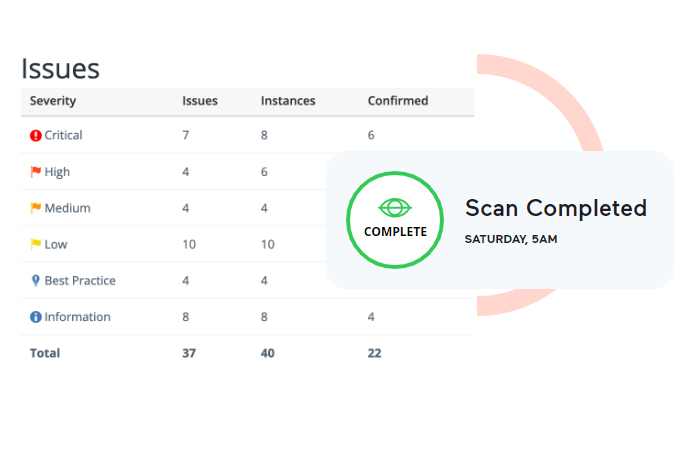Sort by the Severity column header
Screen dimensions: 687x451
(53, 101)
